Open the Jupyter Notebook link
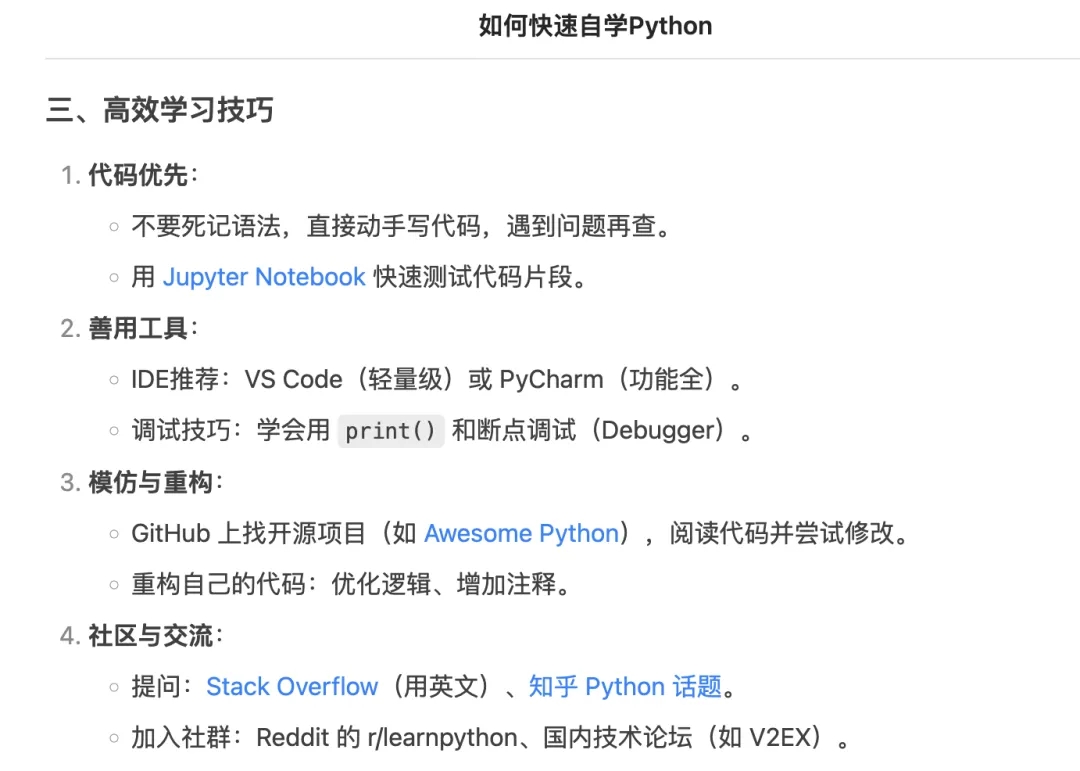This screenshot has height=771, width=1080. [x=264, y=277]
